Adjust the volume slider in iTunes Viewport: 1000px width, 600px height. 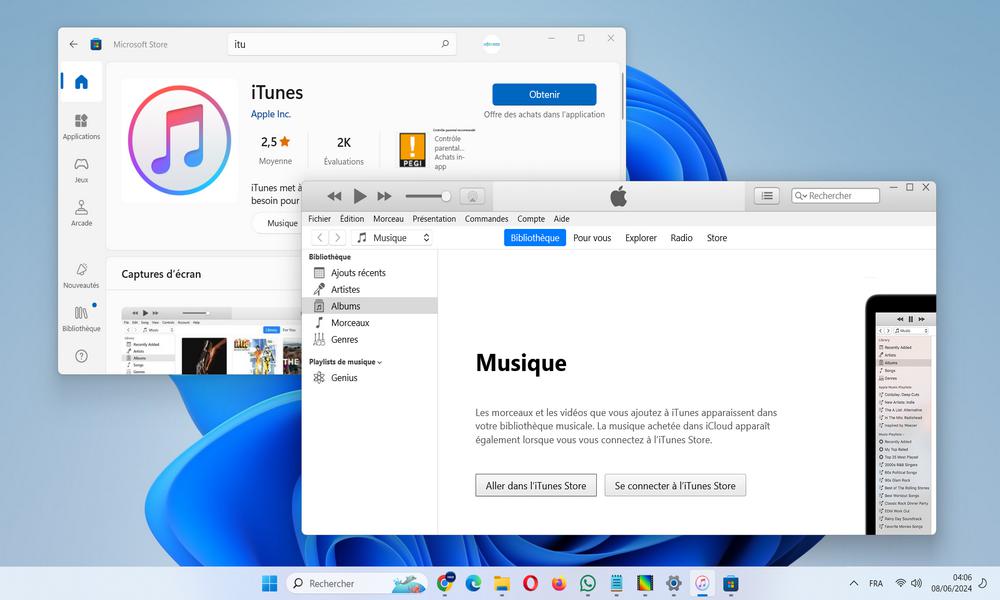coord(427,196)
